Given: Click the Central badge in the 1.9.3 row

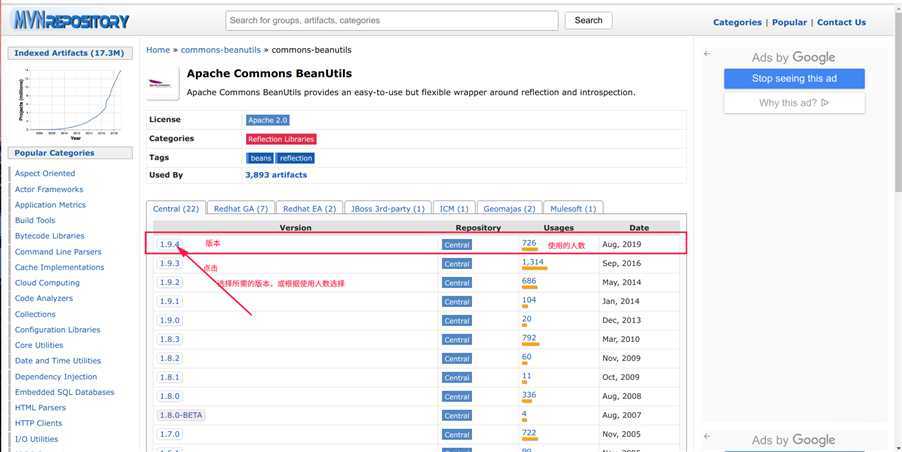Looking at the screenshot, I should tap(457, 264).
